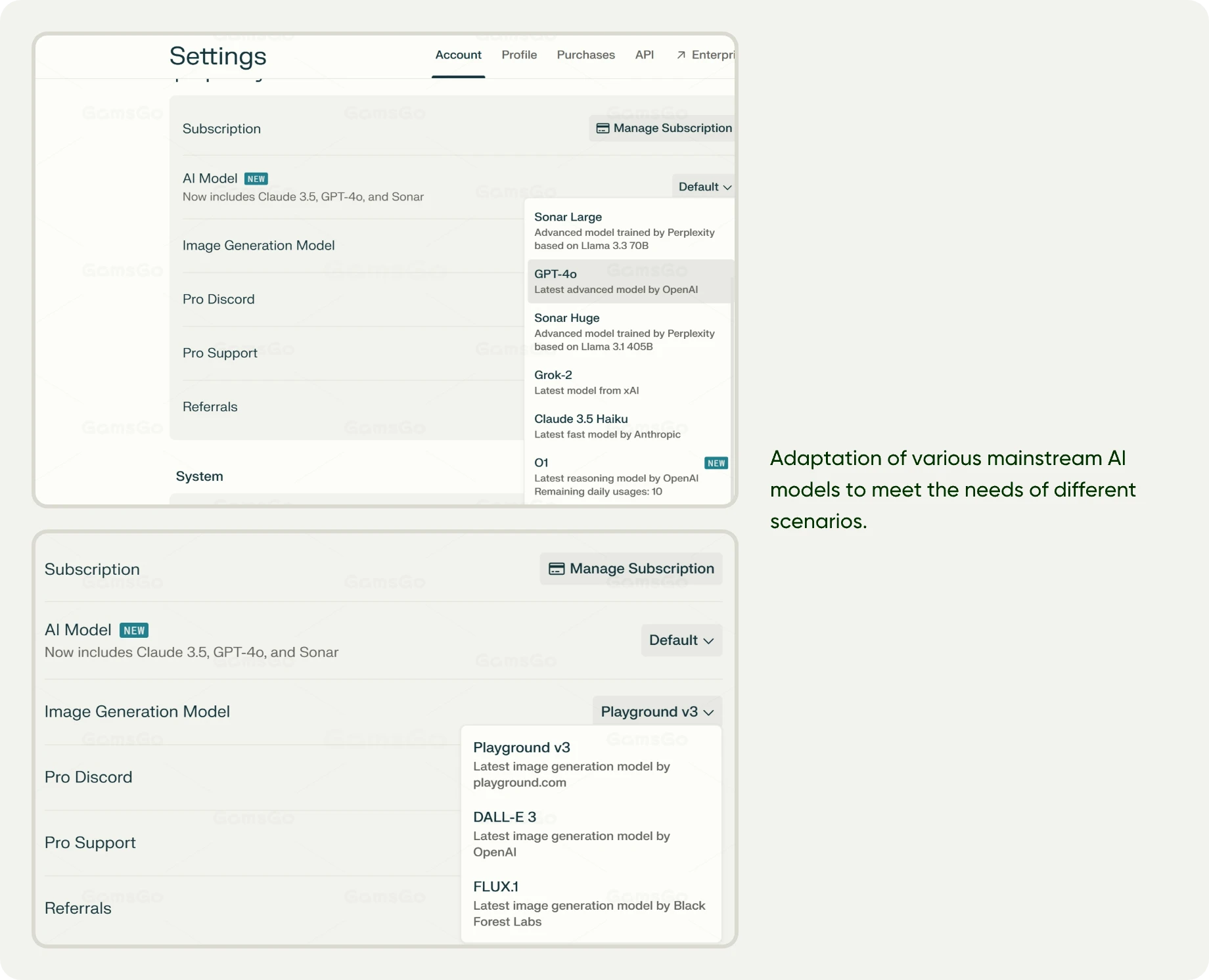Switch to the Profile tab
The width and height of the screenshot is (1209, 980).
click(519, 55)
